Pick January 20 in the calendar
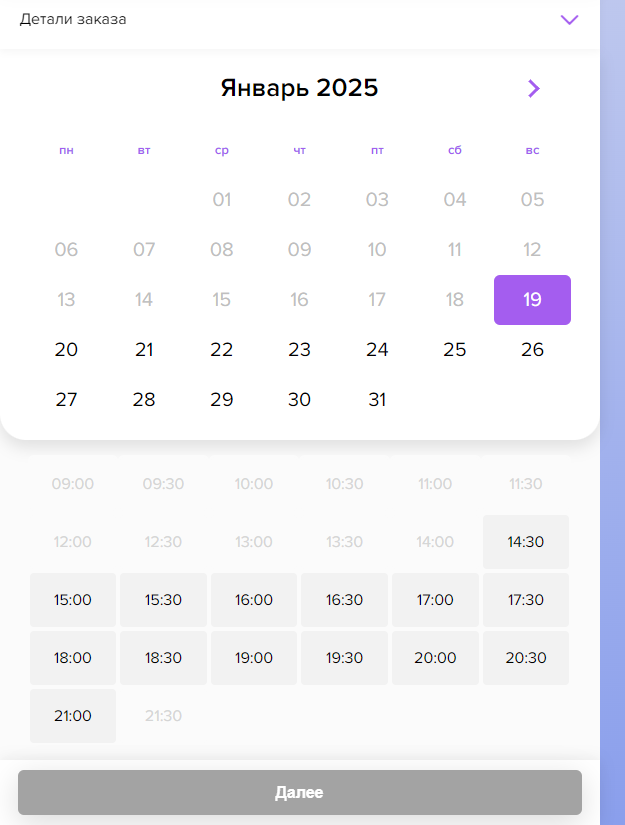Image resolution: width=625 pixels, height=825 pixels. 66,350
